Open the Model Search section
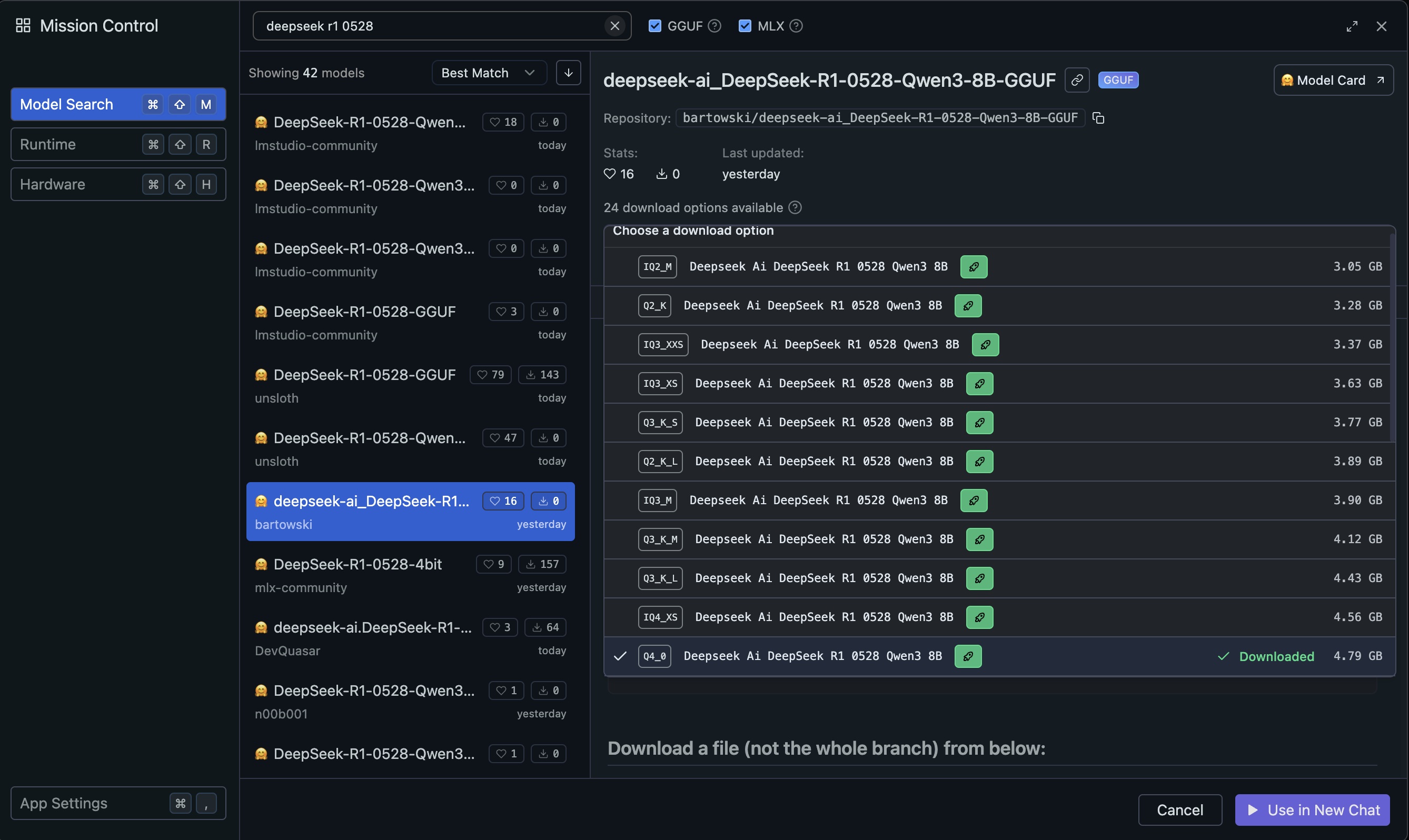This screenshot has width=1409, height=840. click(118, 104)
